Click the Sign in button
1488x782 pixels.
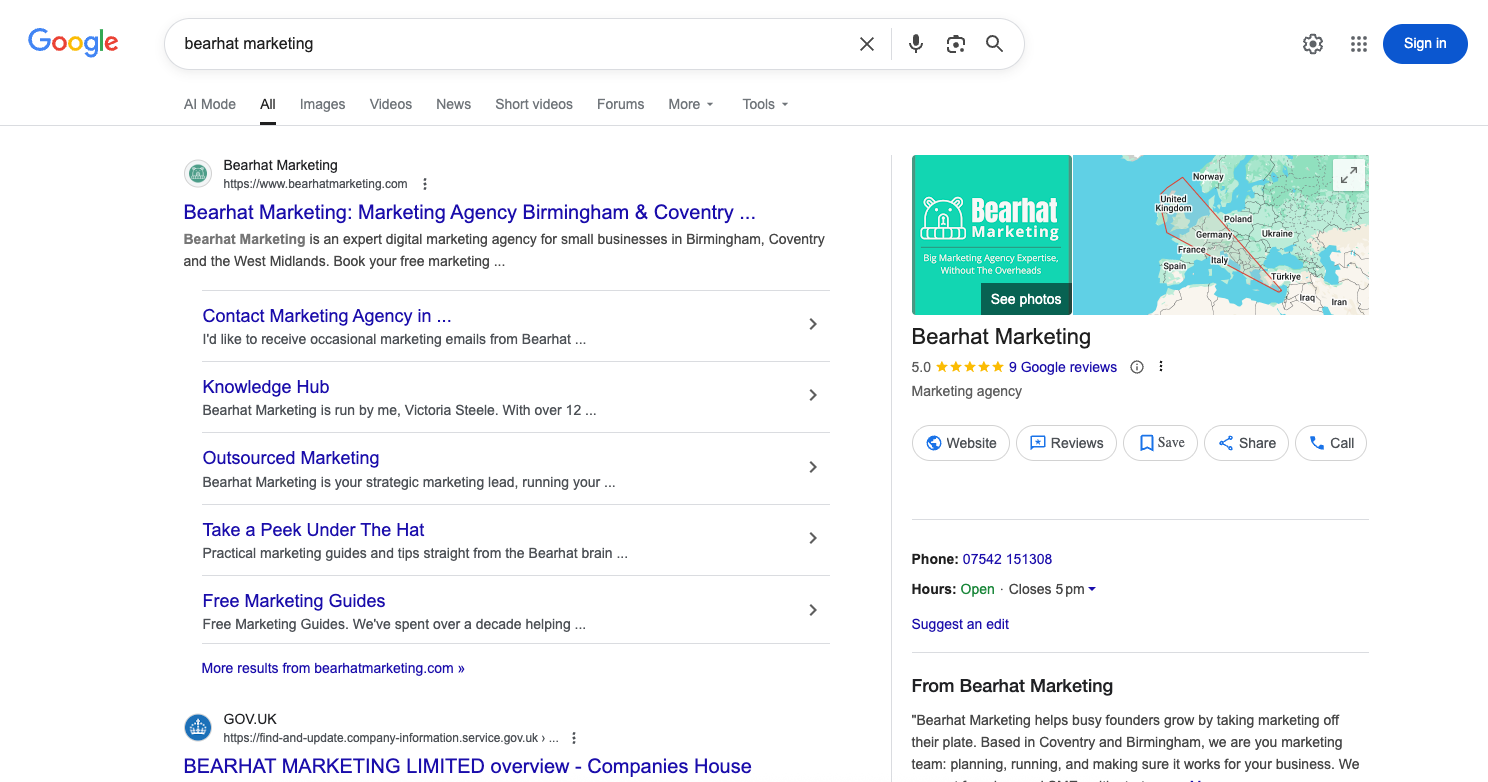[x=1424, y=44]
